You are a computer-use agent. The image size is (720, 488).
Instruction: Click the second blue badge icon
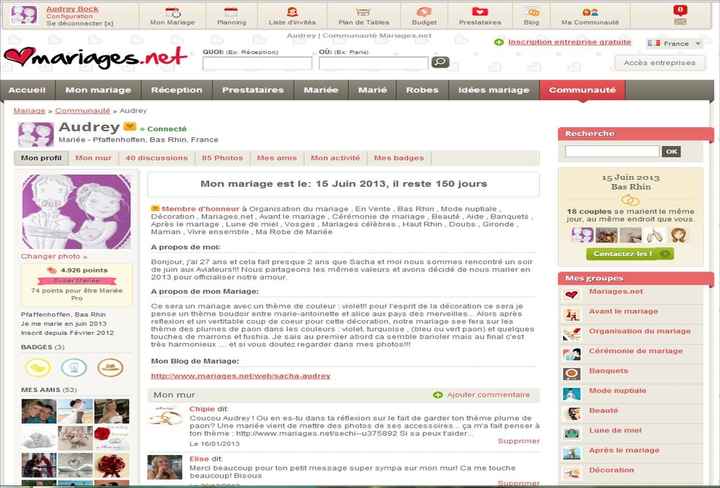click(74, 368)
